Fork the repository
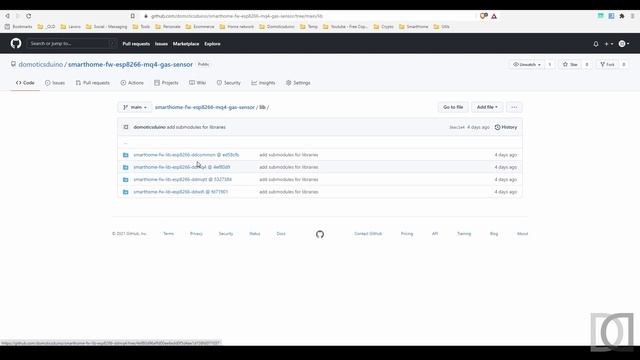Screen dimensions: 640x360 (x=607, y=64)
